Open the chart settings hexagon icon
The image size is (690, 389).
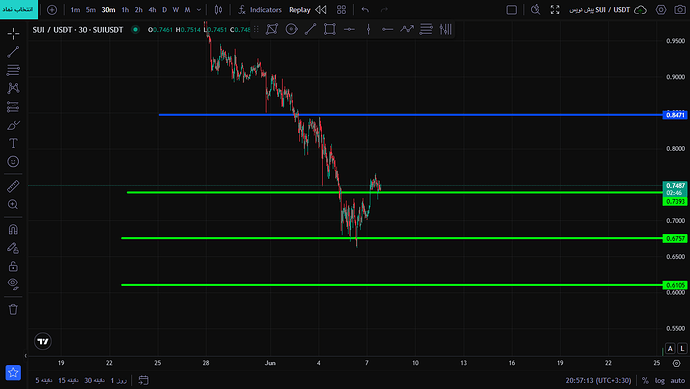661,10
